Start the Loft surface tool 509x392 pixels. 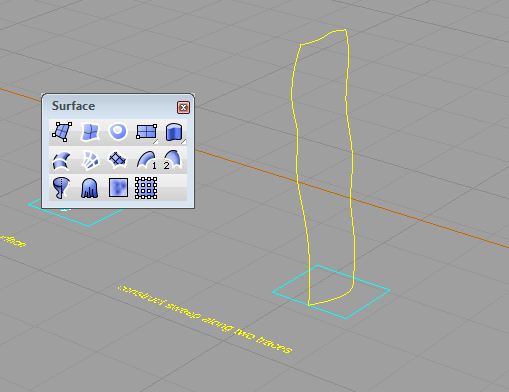tap(62, 160)
